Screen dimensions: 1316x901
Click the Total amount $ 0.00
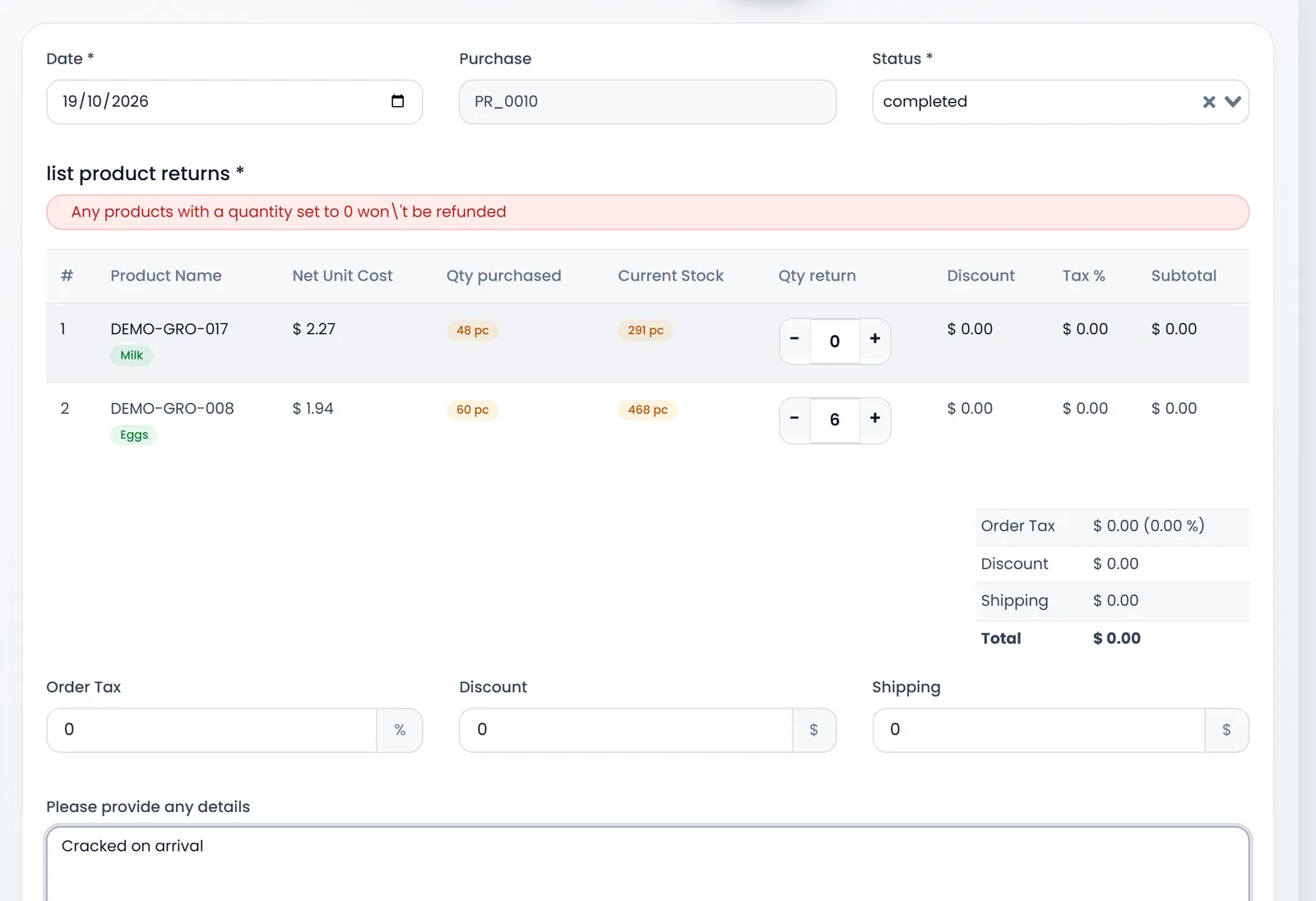[1117, 639]
